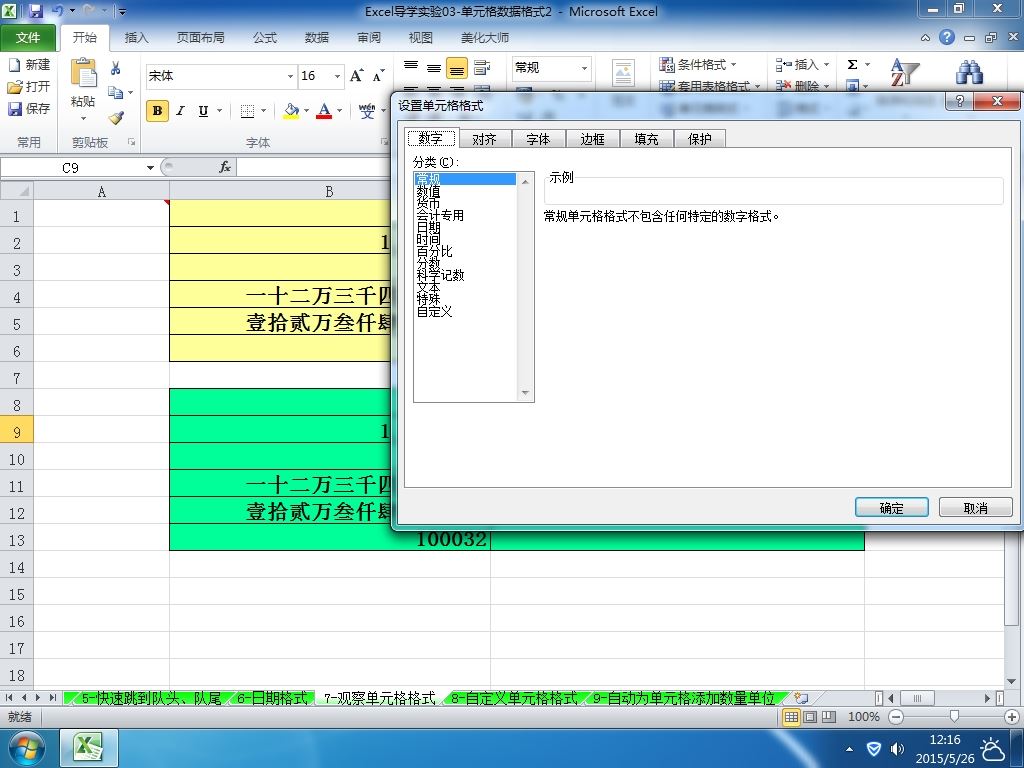Screen dimensions: 1024x768
Task: Toggle Italic formatting
Action: coord(180,111)
